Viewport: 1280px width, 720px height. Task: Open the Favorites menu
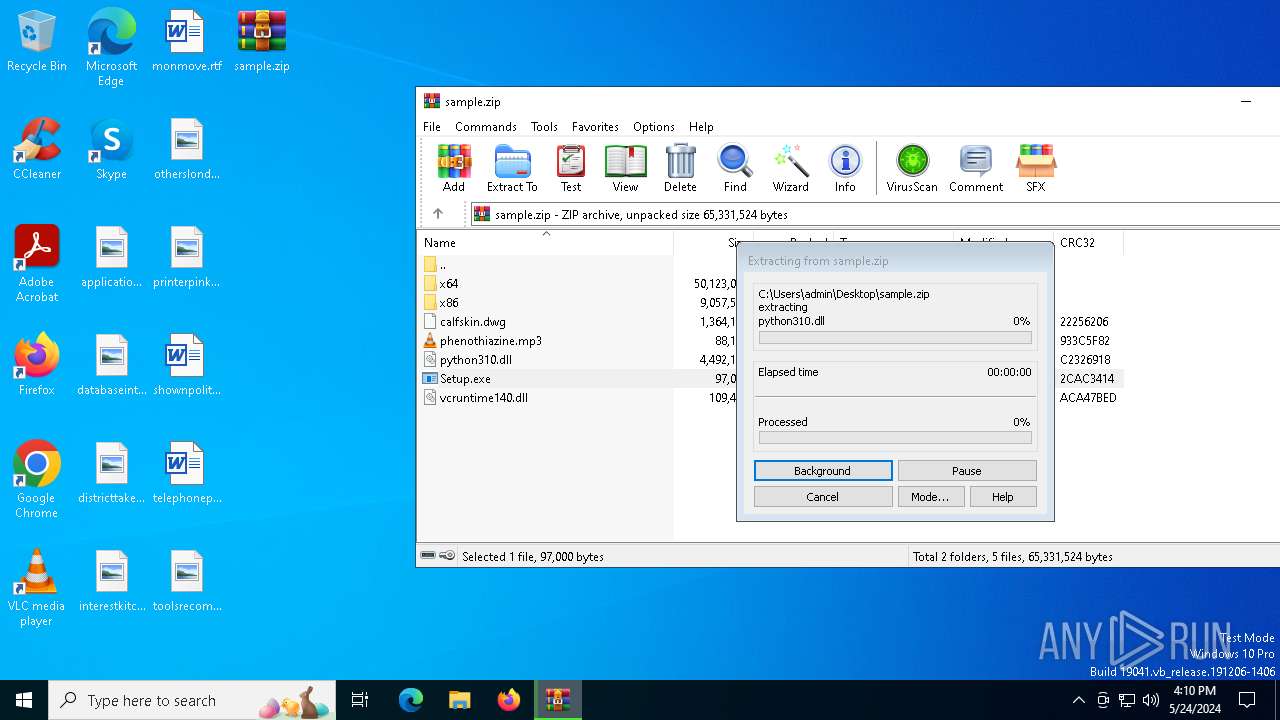coord(595,127)
